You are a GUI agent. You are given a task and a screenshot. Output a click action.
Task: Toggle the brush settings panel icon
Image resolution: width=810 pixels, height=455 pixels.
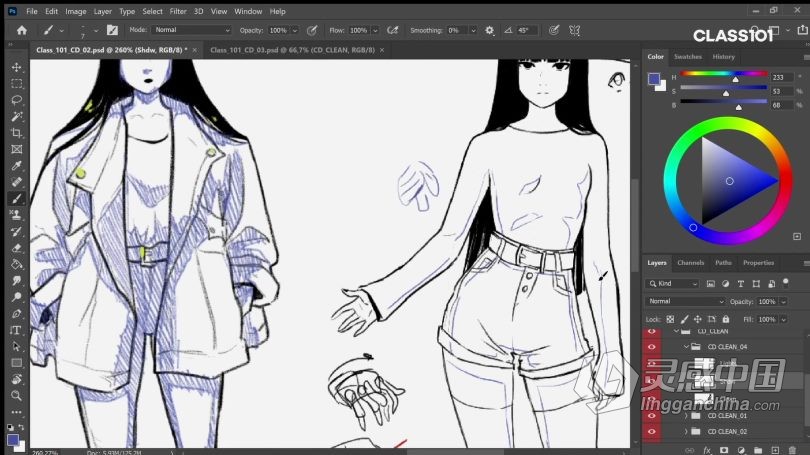(x=112, y=30)
